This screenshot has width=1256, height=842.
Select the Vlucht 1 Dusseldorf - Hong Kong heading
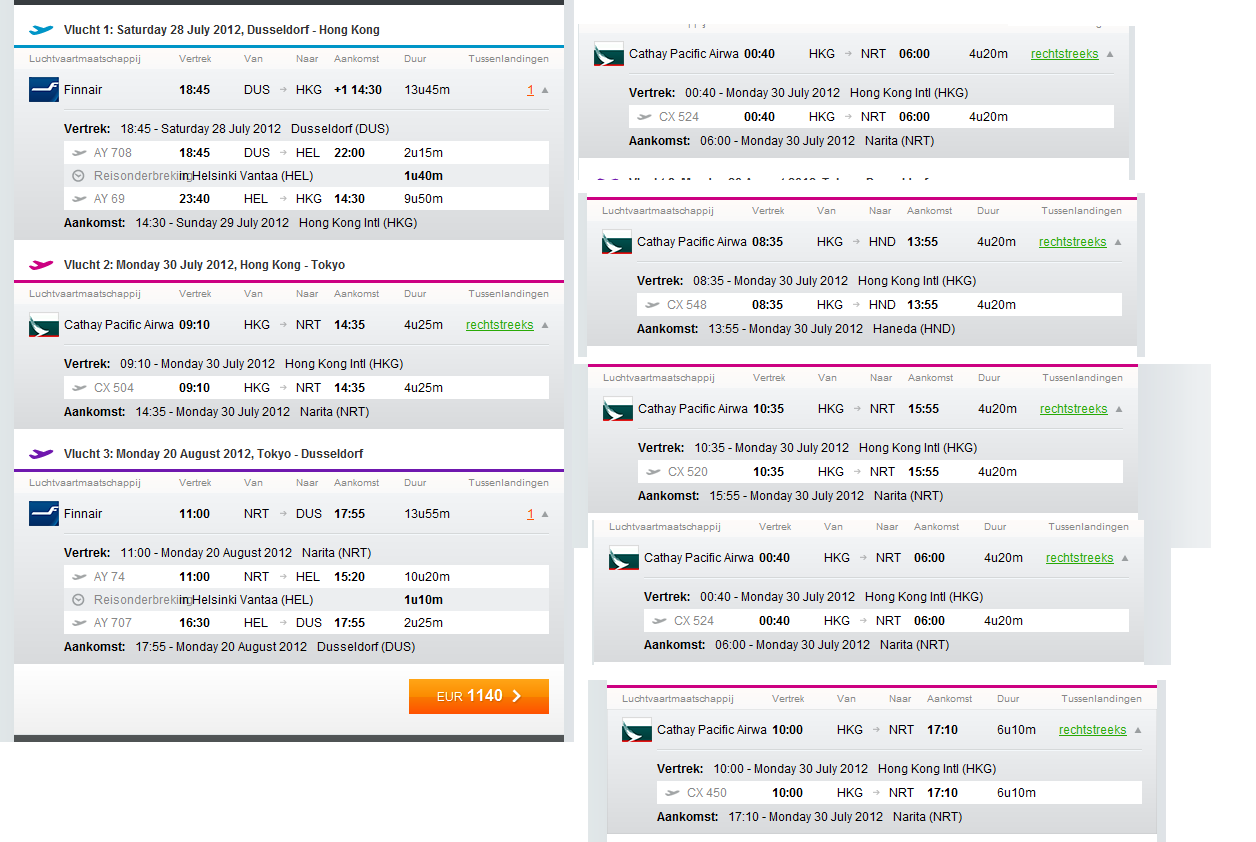(222, 30)
